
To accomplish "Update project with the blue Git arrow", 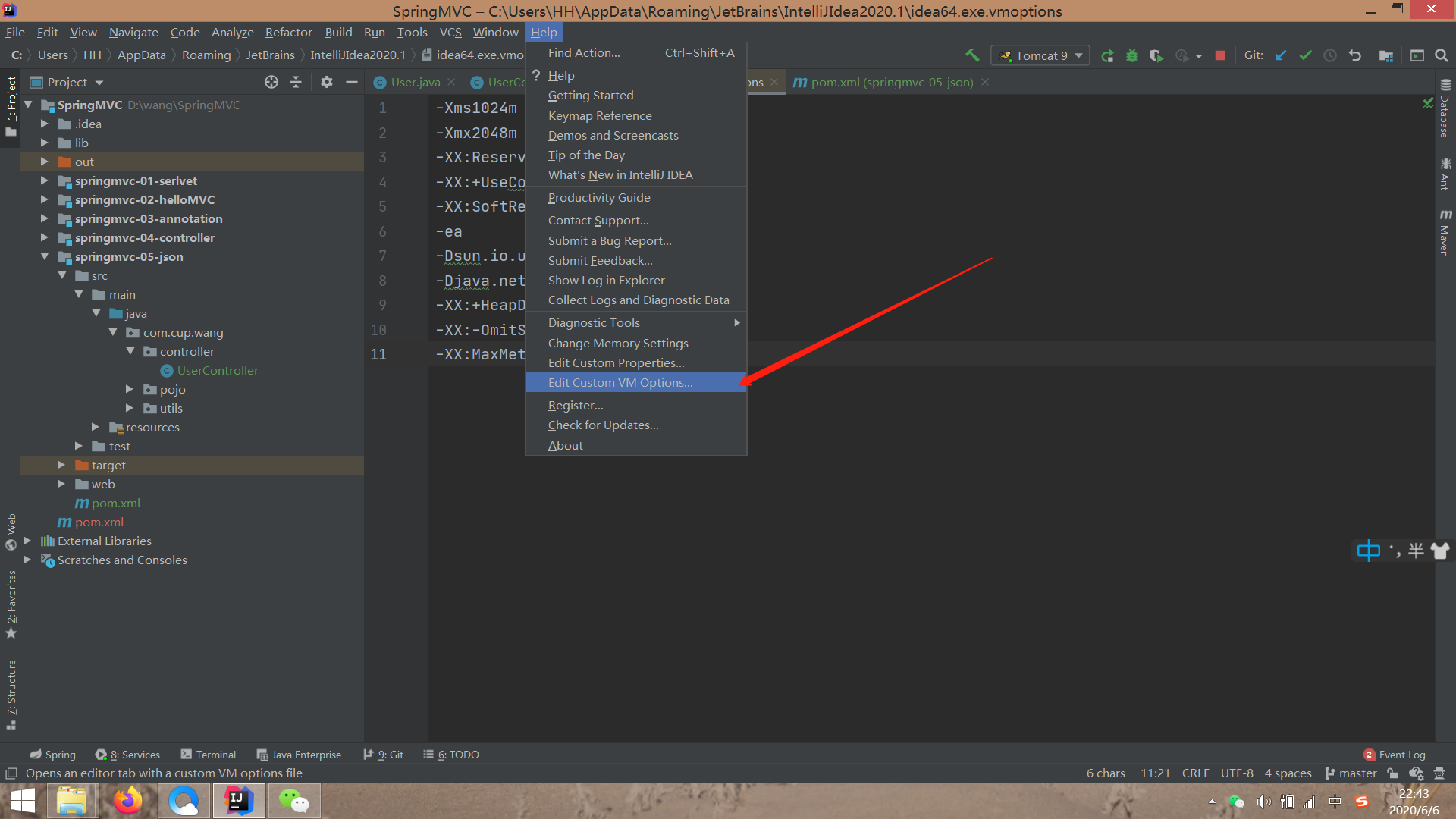I will (1281, 55).
